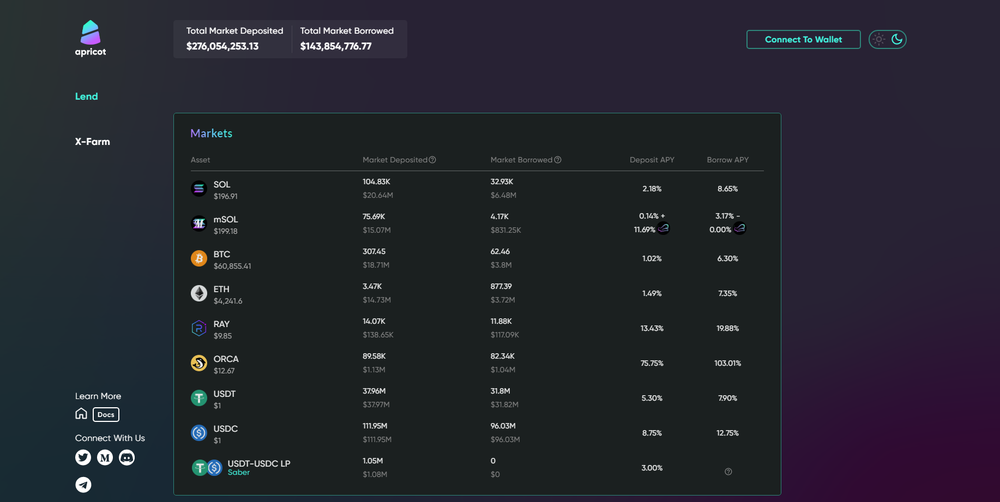
Task: Click the ETH token icon
Action: pos(199,293)
